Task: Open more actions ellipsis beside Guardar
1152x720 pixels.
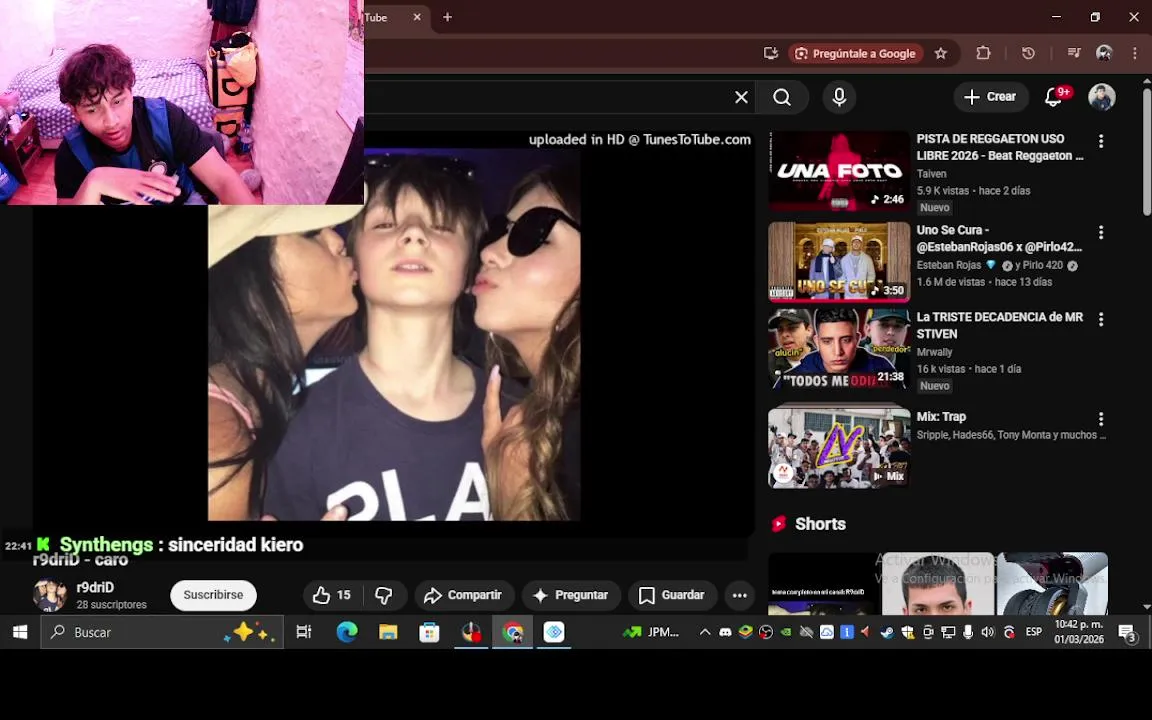Action: pos(739,595)
